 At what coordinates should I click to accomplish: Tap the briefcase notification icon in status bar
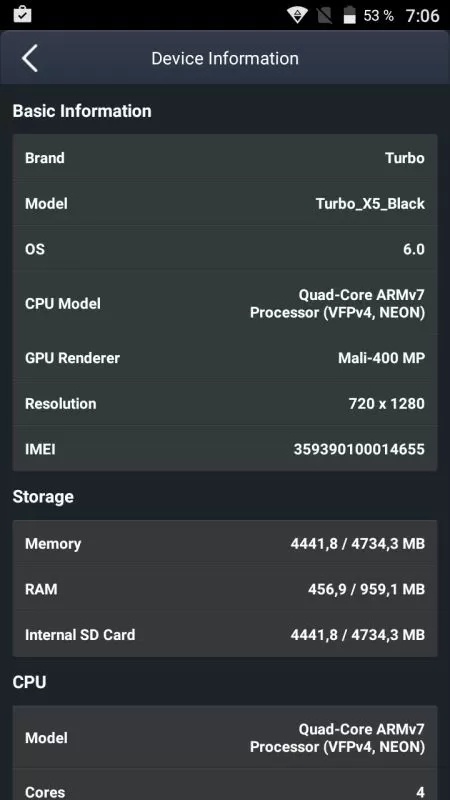click(x=22, y=14)
